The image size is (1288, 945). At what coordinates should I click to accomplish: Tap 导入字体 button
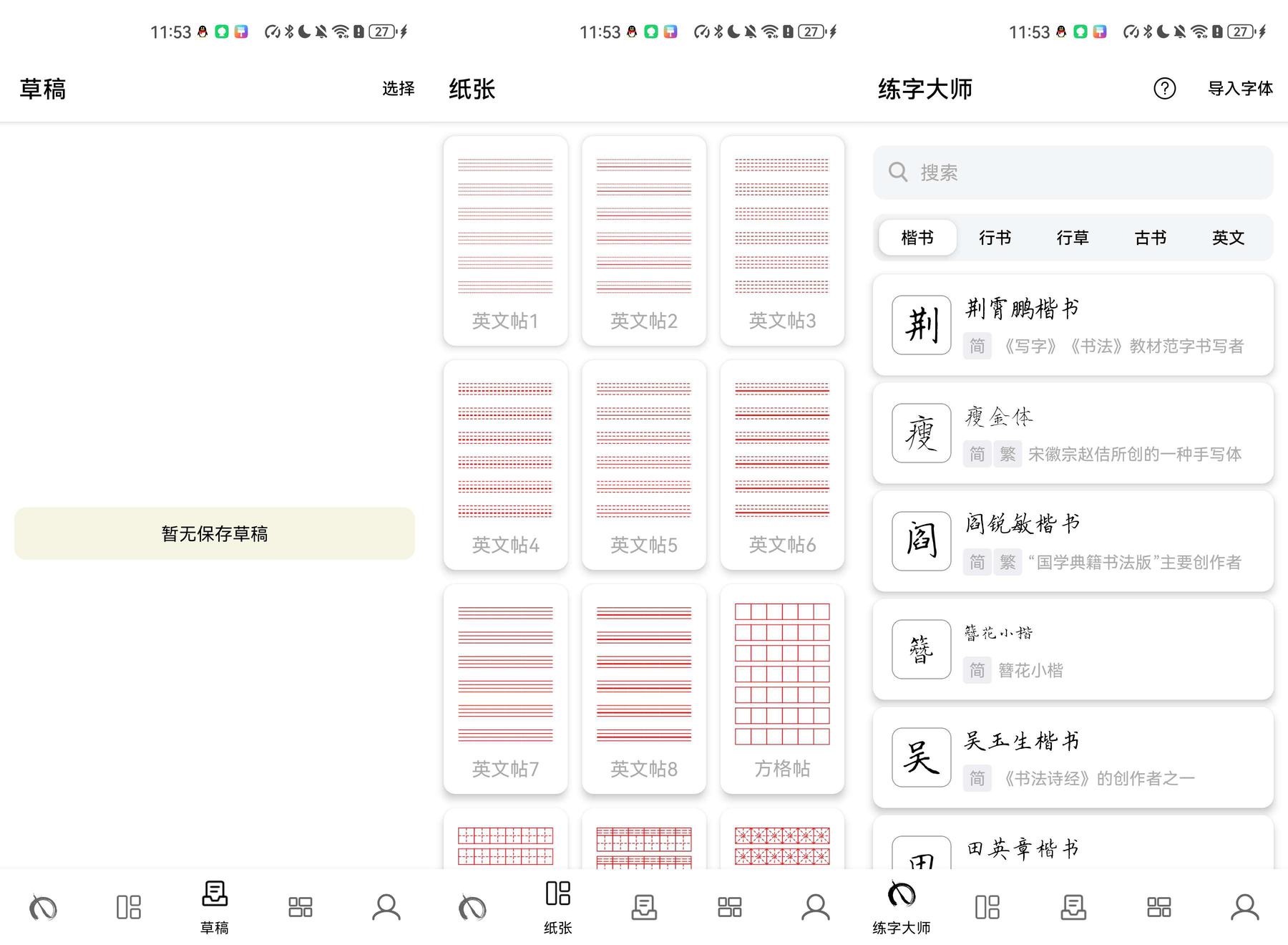click(1240, 88)
